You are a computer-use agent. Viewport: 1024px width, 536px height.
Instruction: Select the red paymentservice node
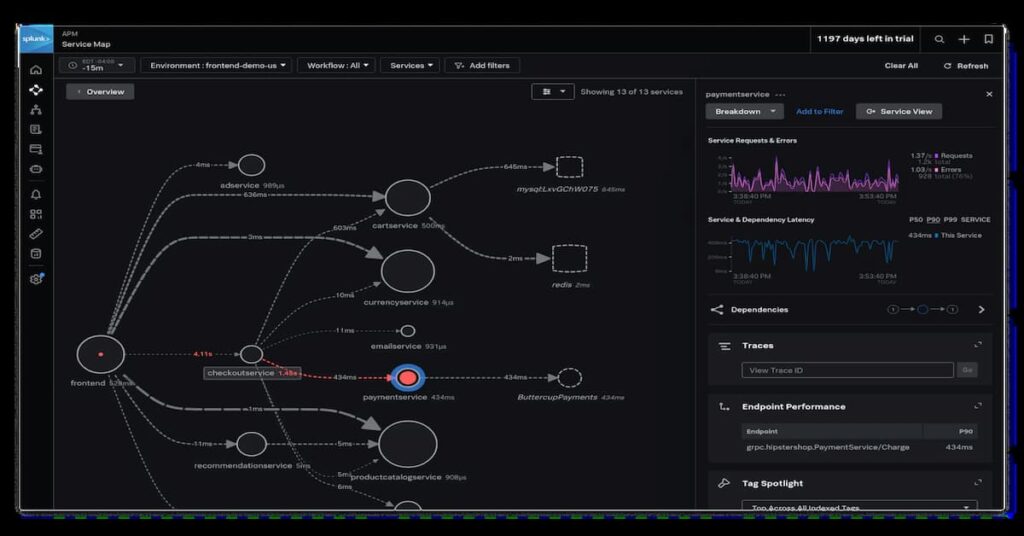[408, 377]
